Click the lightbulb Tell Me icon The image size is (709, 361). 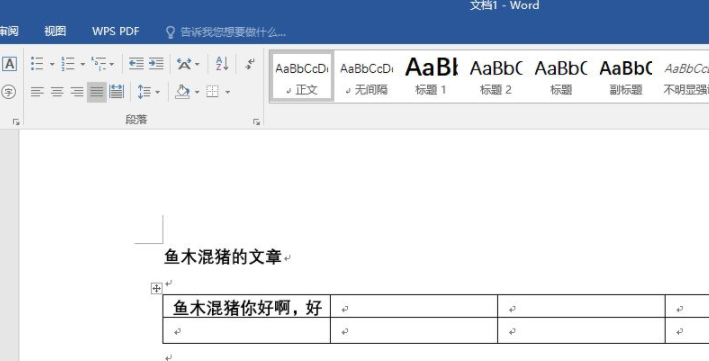point(170,32)
